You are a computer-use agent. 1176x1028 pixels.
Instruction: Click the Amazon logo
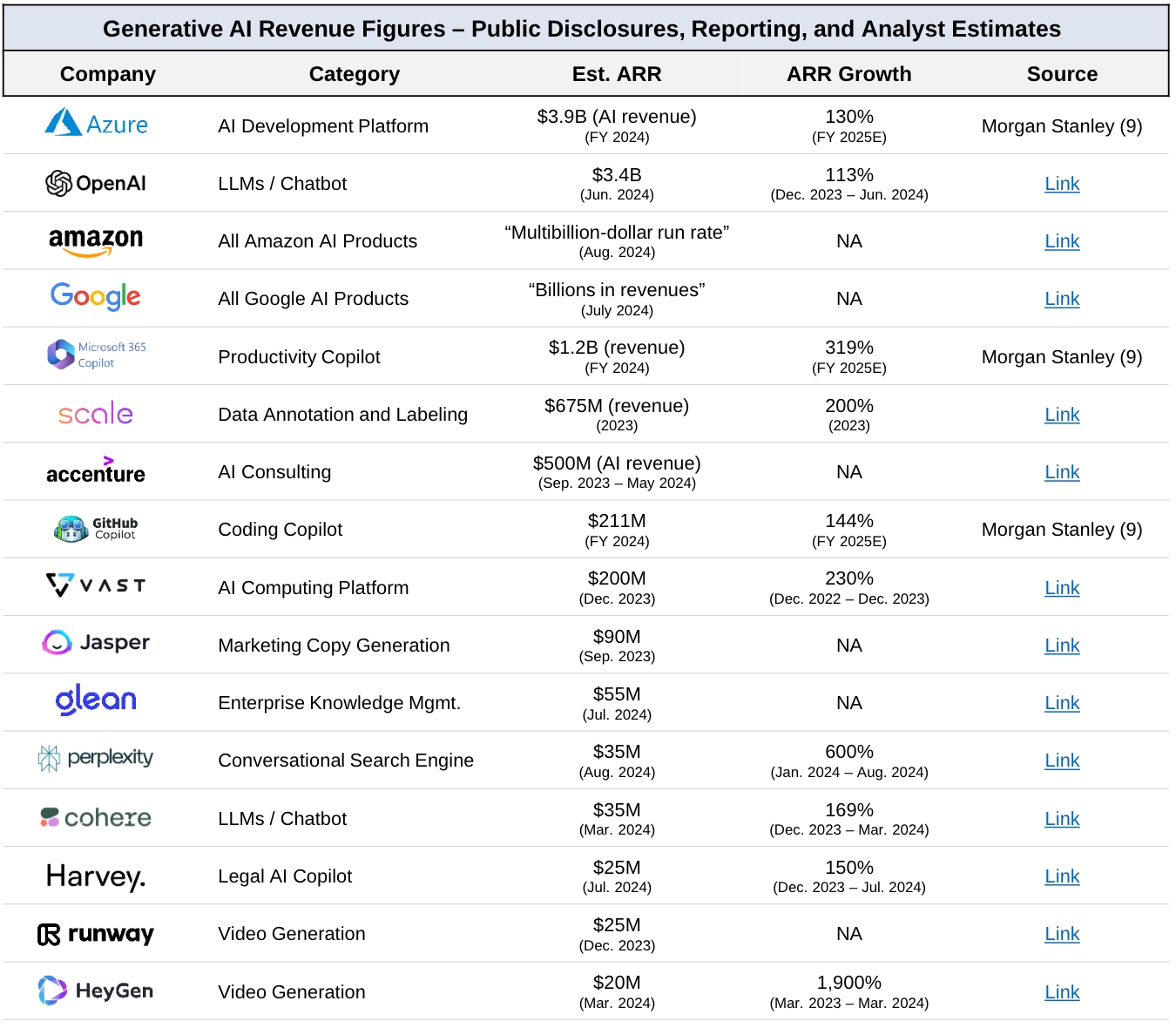click(96, 241)
